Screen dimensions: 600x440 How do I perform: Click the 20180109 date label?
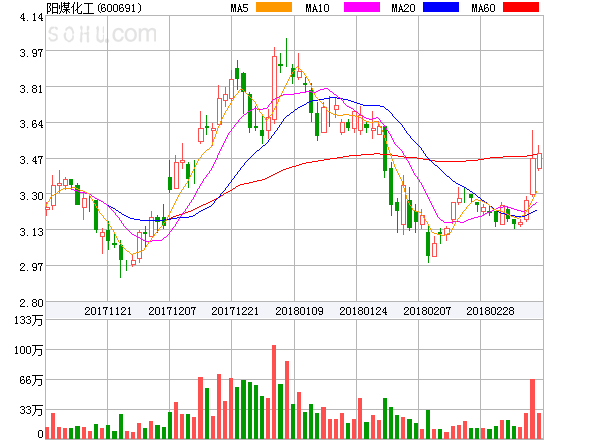coord(299,311)
